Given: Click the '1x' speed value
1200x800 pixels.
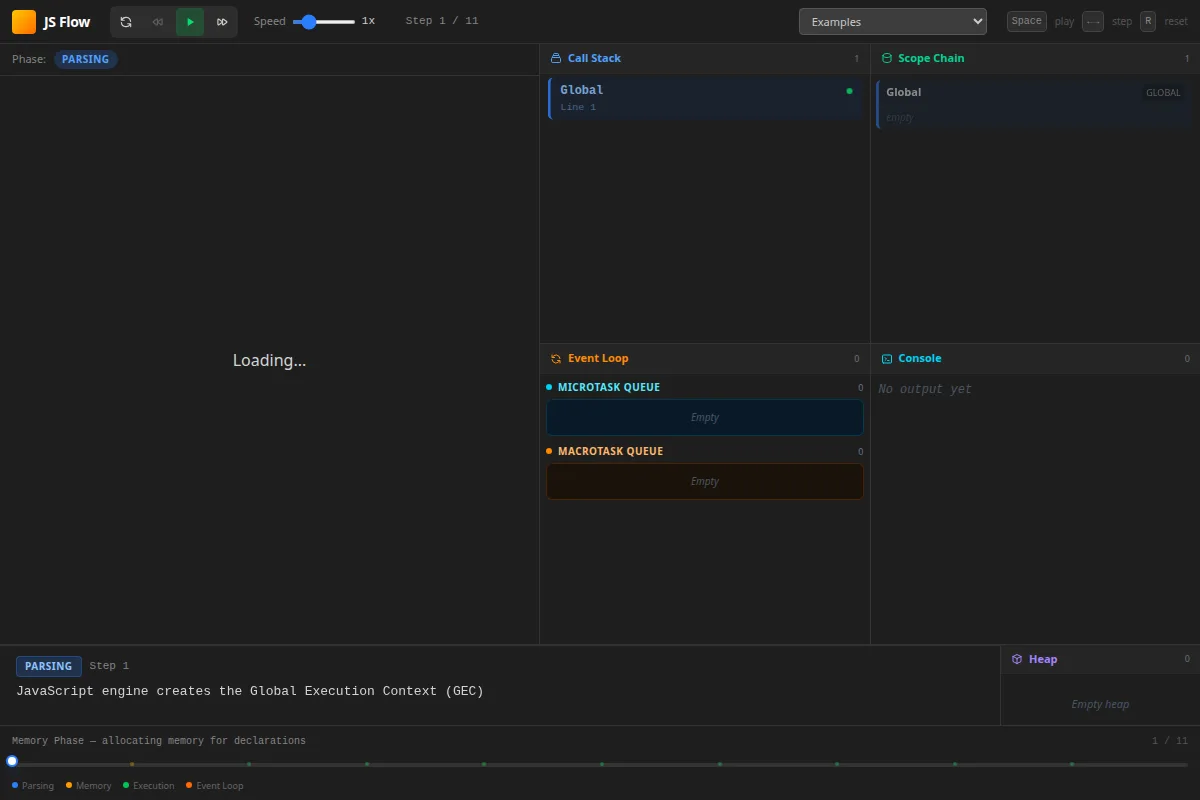Looking at the screenshot, I should coord(368,21).
